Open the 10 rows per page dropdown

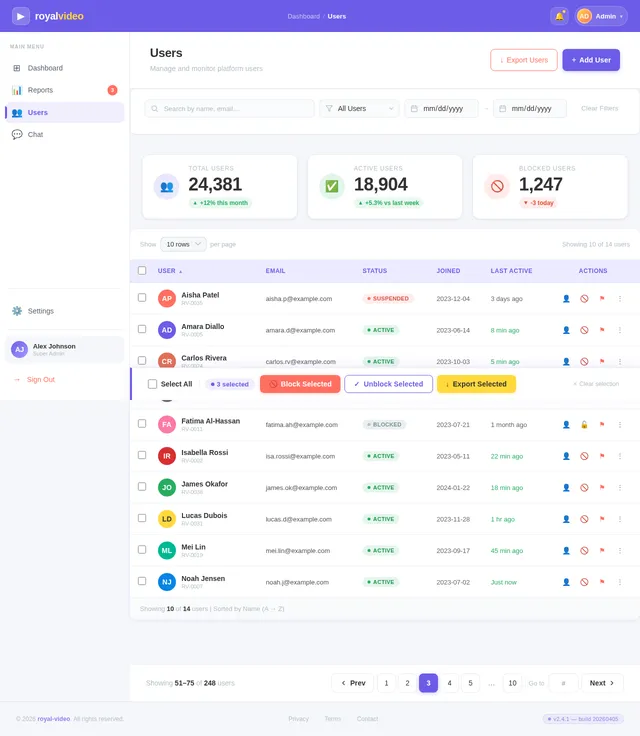(183, 244)
